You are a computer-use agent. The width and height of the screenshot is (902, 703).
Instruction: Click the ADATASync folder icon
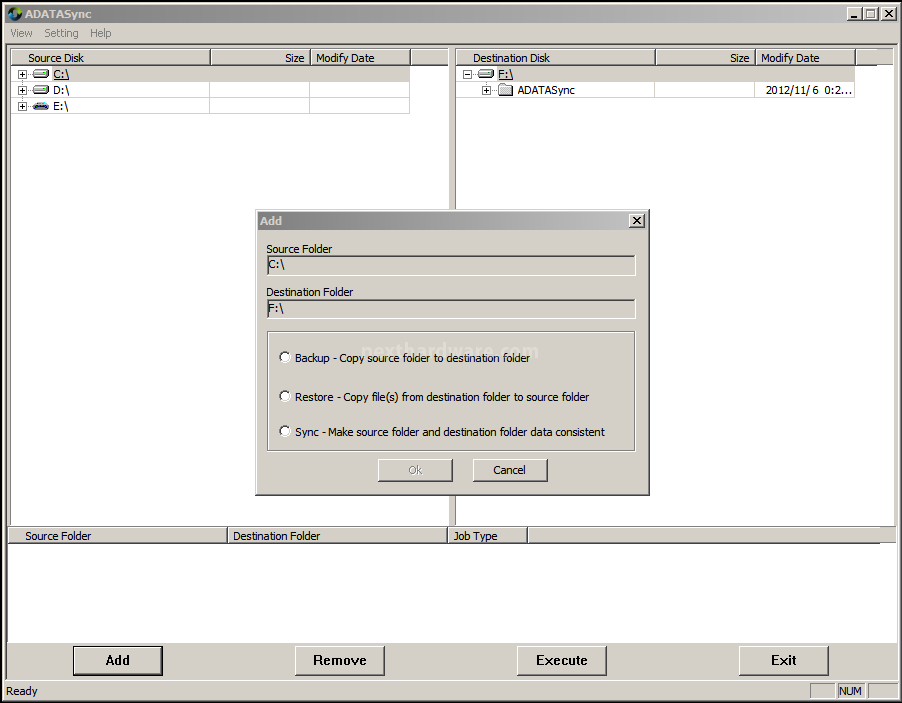click(506, 90)
